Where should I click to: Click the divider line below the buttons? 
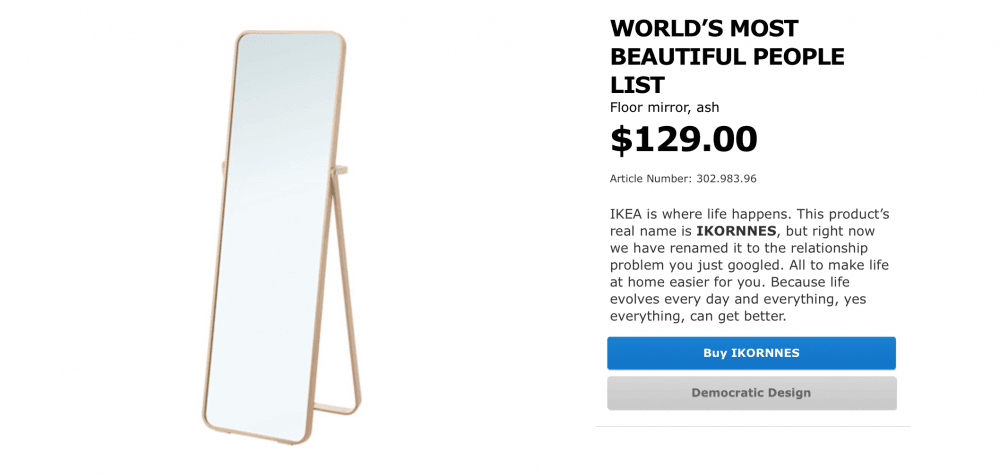pos(753,427)
